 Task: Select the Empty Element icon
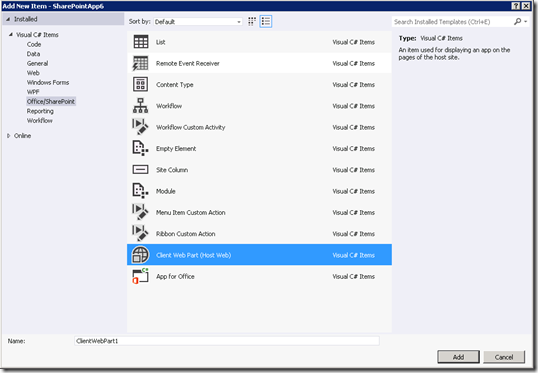(x=140, y=148)
